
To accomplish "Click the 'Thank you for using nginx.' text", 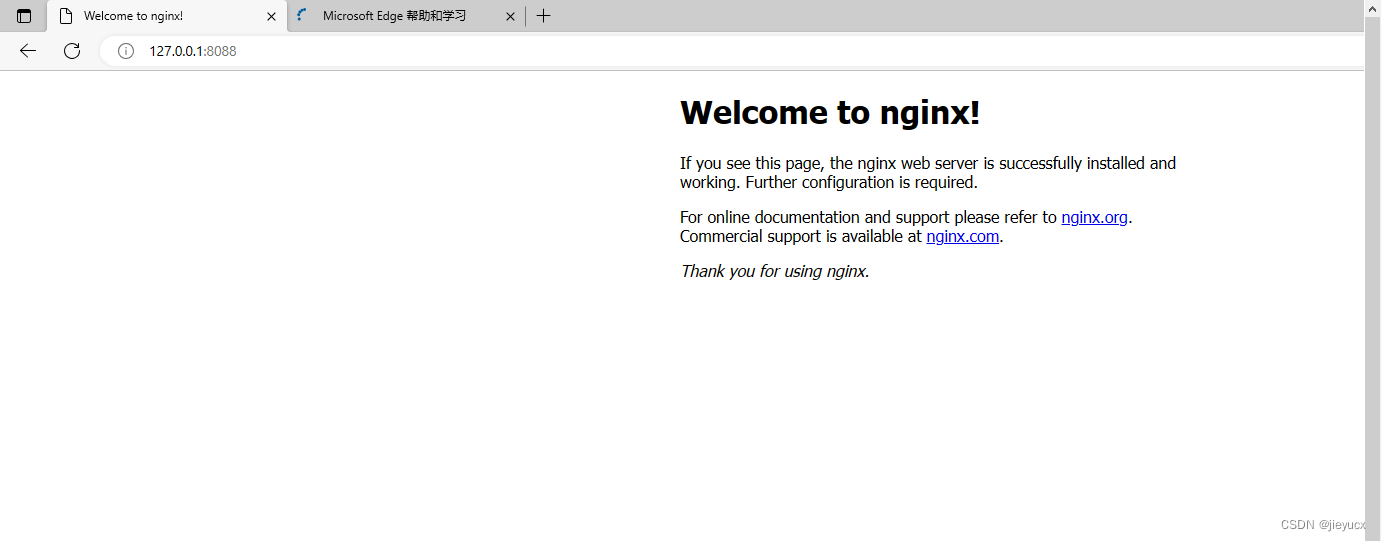I will tap(775, 271).
